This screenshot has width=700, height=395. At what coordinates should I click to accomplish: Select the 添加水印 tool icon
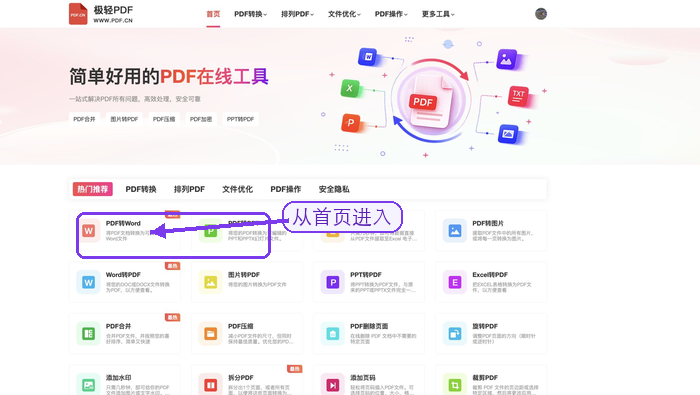(x=88, y=384)
